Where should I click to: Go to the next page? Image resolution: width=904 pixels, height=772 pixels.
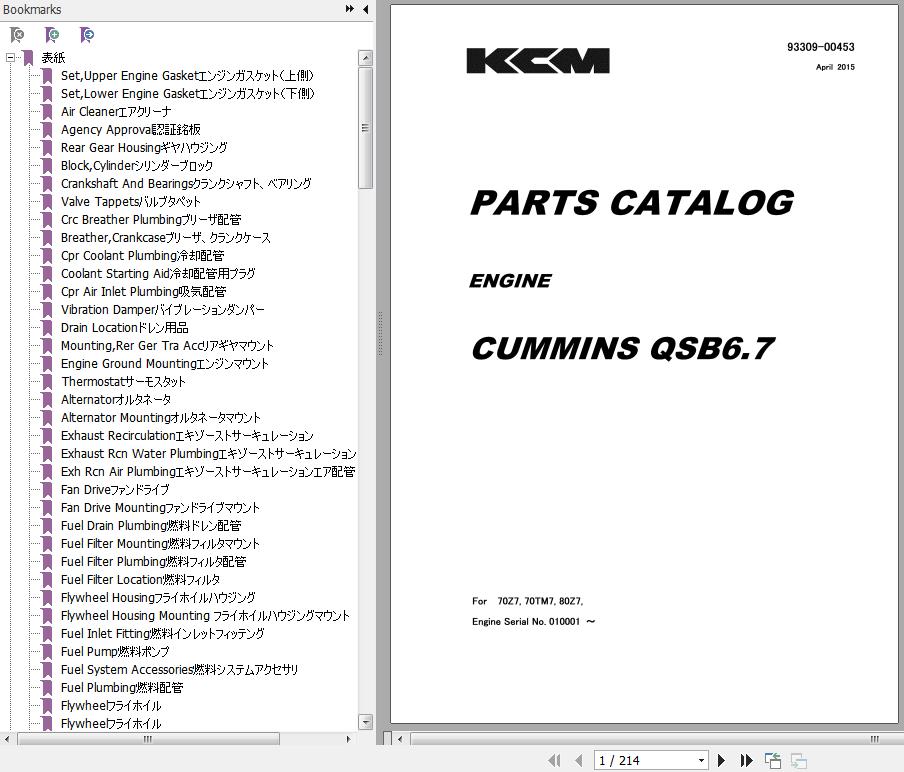coord(721,760)
